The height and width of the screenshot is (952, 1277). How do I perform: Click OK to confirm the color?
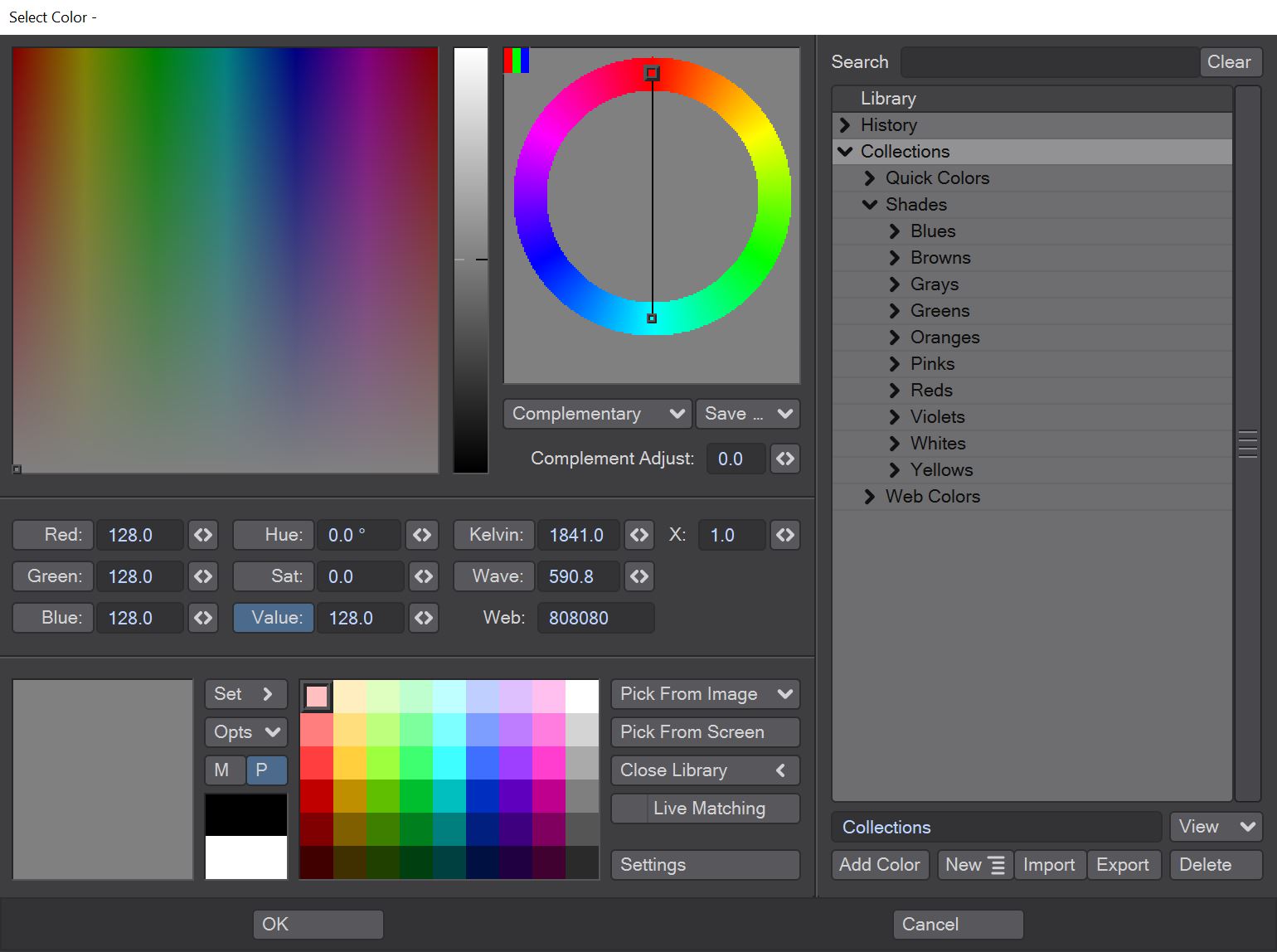(x=318, y=924)
